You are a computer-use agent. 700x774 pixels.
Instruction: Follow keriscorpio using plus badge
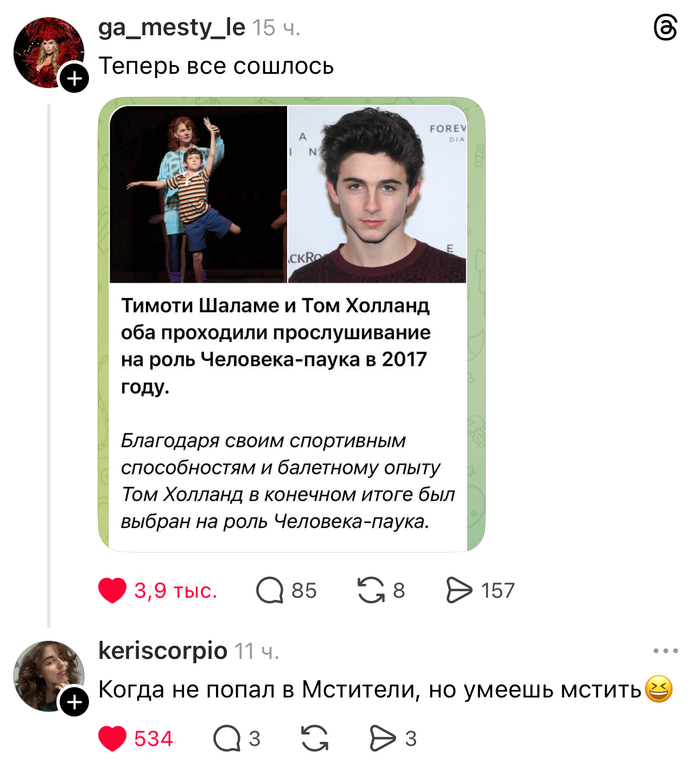coord(74,702)
